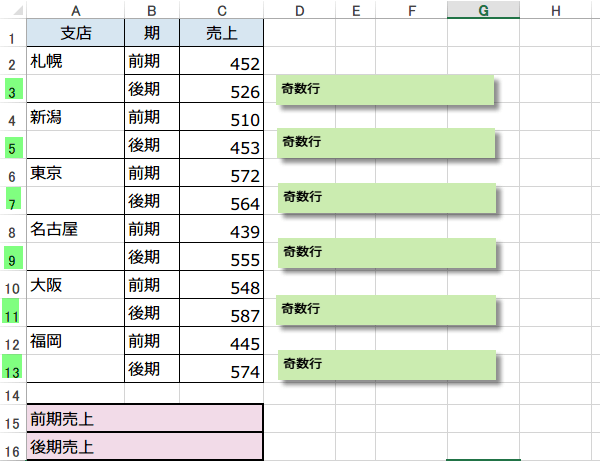Select the 名古屋 cell
This screenshot has height=461, width=600.
(76, 230)
